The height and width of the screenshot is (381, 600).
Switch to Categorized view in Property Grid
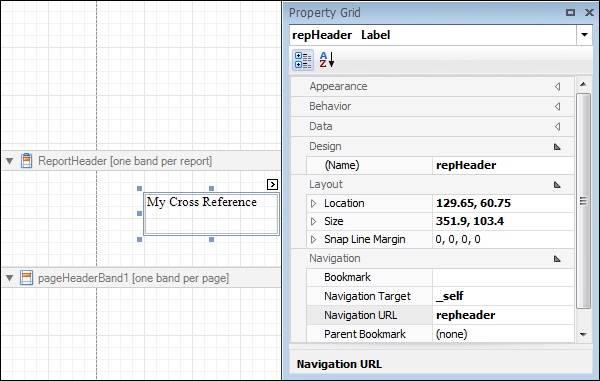pos(303,60)
